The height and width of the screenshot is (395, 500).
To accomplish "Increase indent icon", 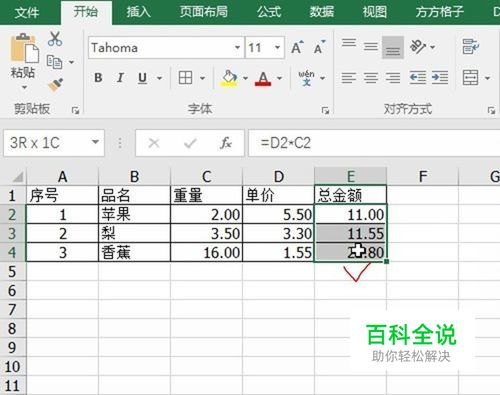I will click(x=440, y=78).
